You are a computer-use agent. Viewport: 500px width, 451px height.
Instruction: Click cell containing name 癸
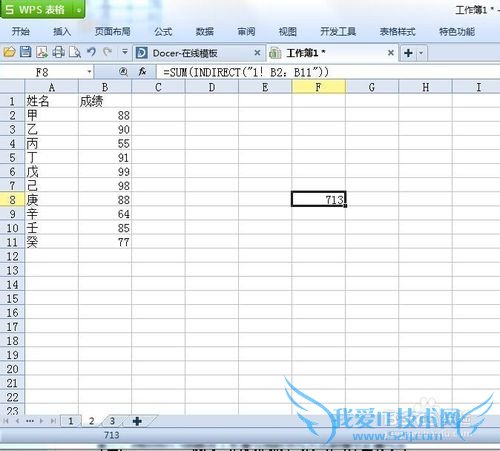[52, 242]
